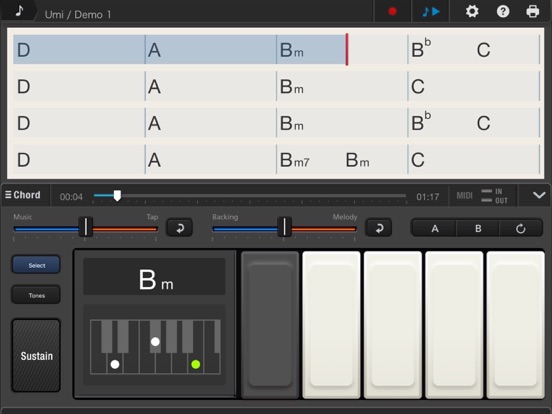This screenshot has height=414, width=552.
Task: Select the Bb chord in the first row
Action: coord(421,48)
